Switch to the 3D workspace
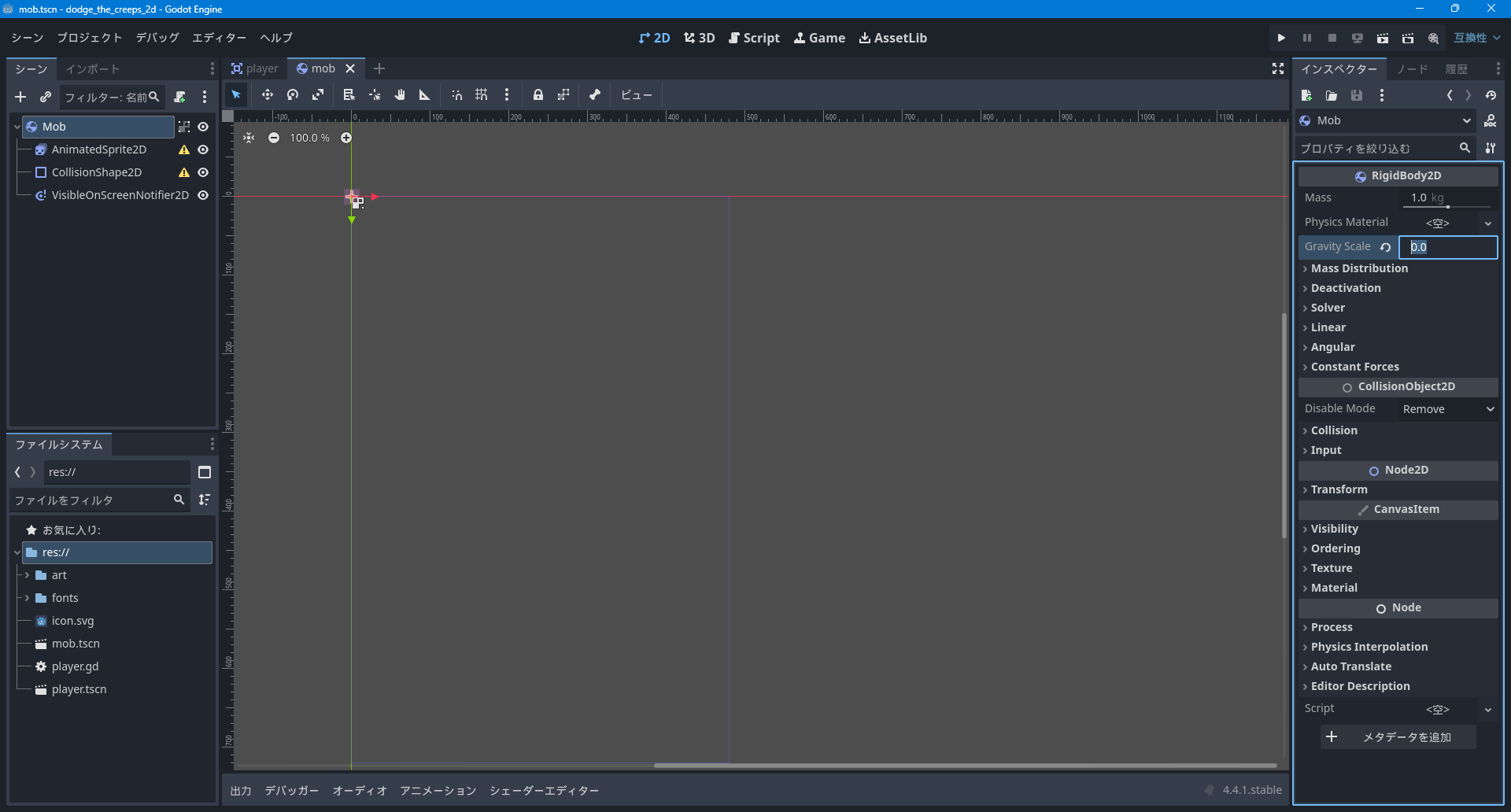The width and height of the screenshot is (1511, 812). [x=700, y=38]
